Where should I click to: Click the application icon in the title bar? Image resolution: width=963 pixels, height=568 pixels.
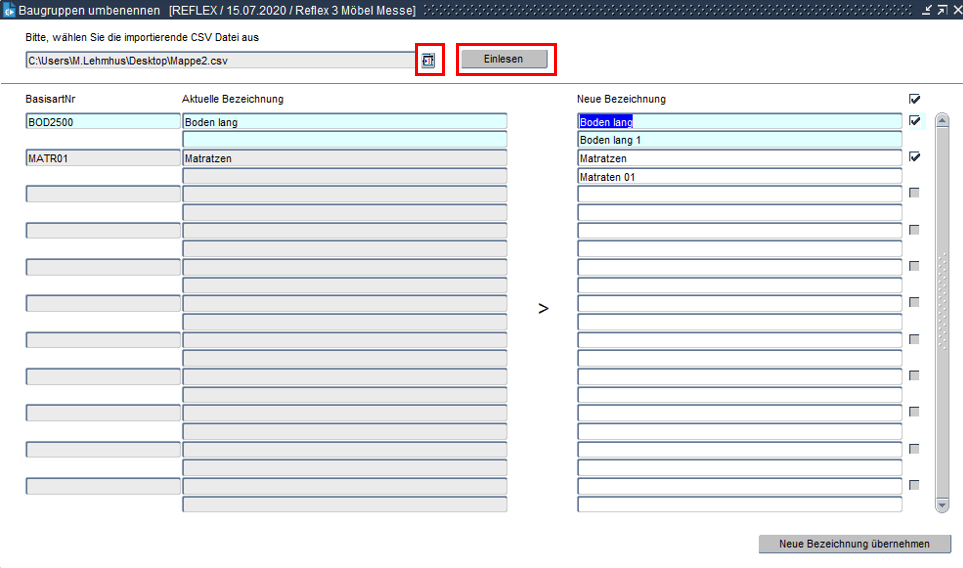coord(9,9)
